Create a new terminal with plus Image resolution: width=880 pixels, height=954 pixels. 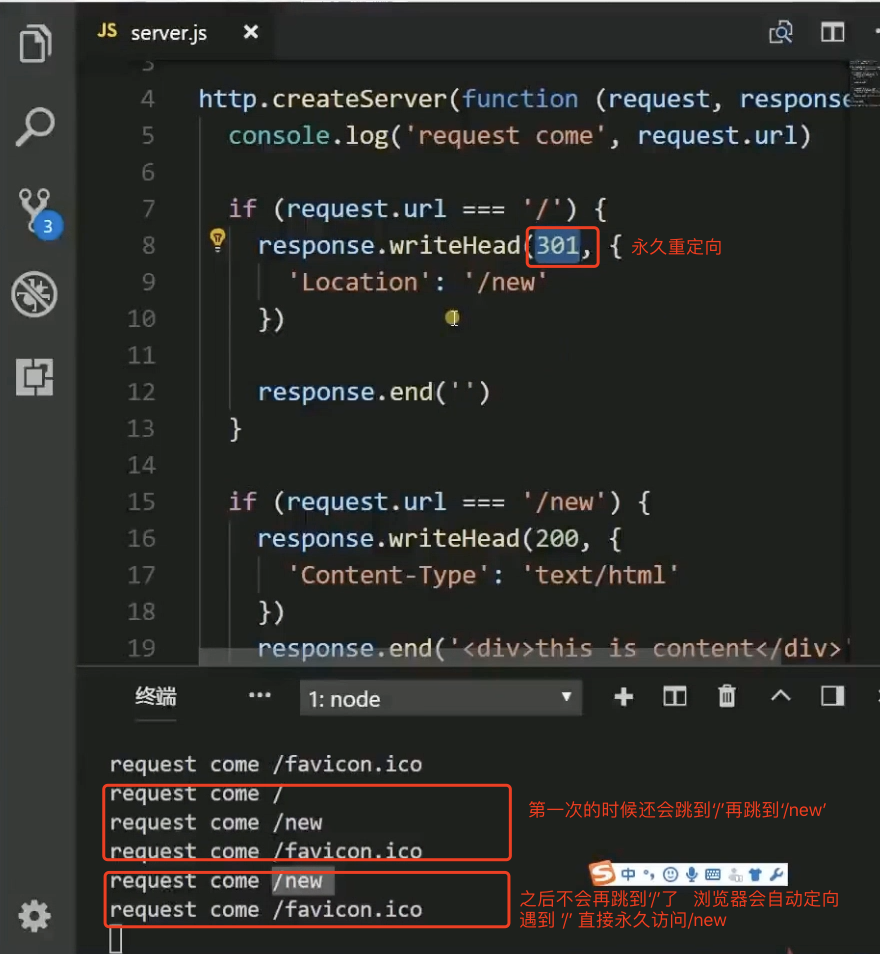point(624,697)
